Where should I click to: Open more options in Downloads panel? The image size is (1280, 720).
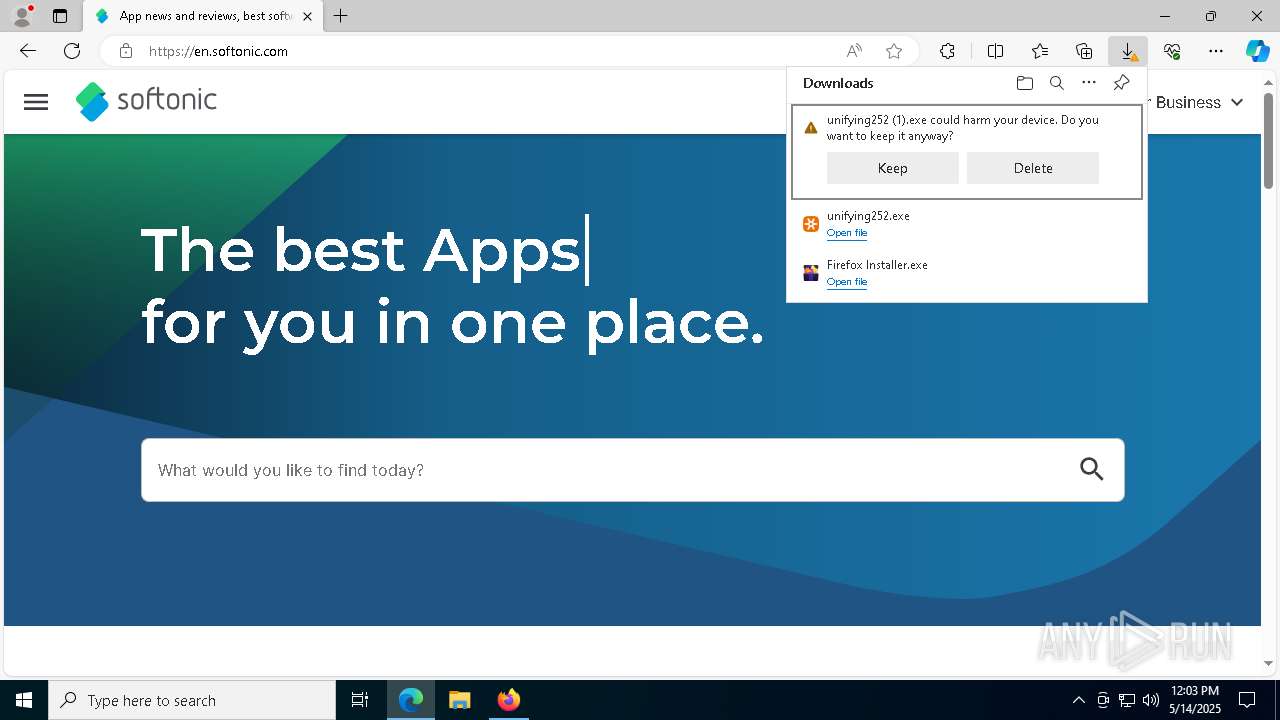click(1089, 83)
